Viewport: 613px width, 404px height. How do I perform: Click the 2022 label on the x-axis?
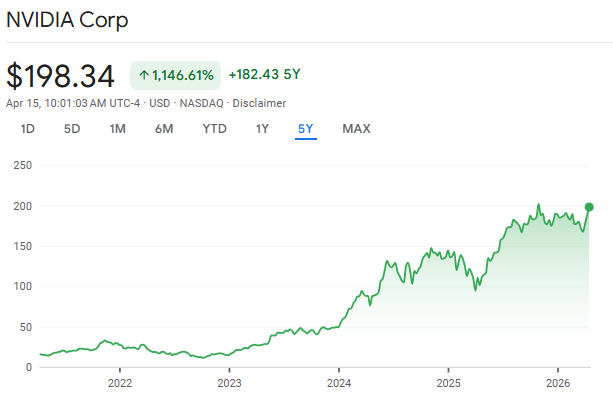click(120, 383)
